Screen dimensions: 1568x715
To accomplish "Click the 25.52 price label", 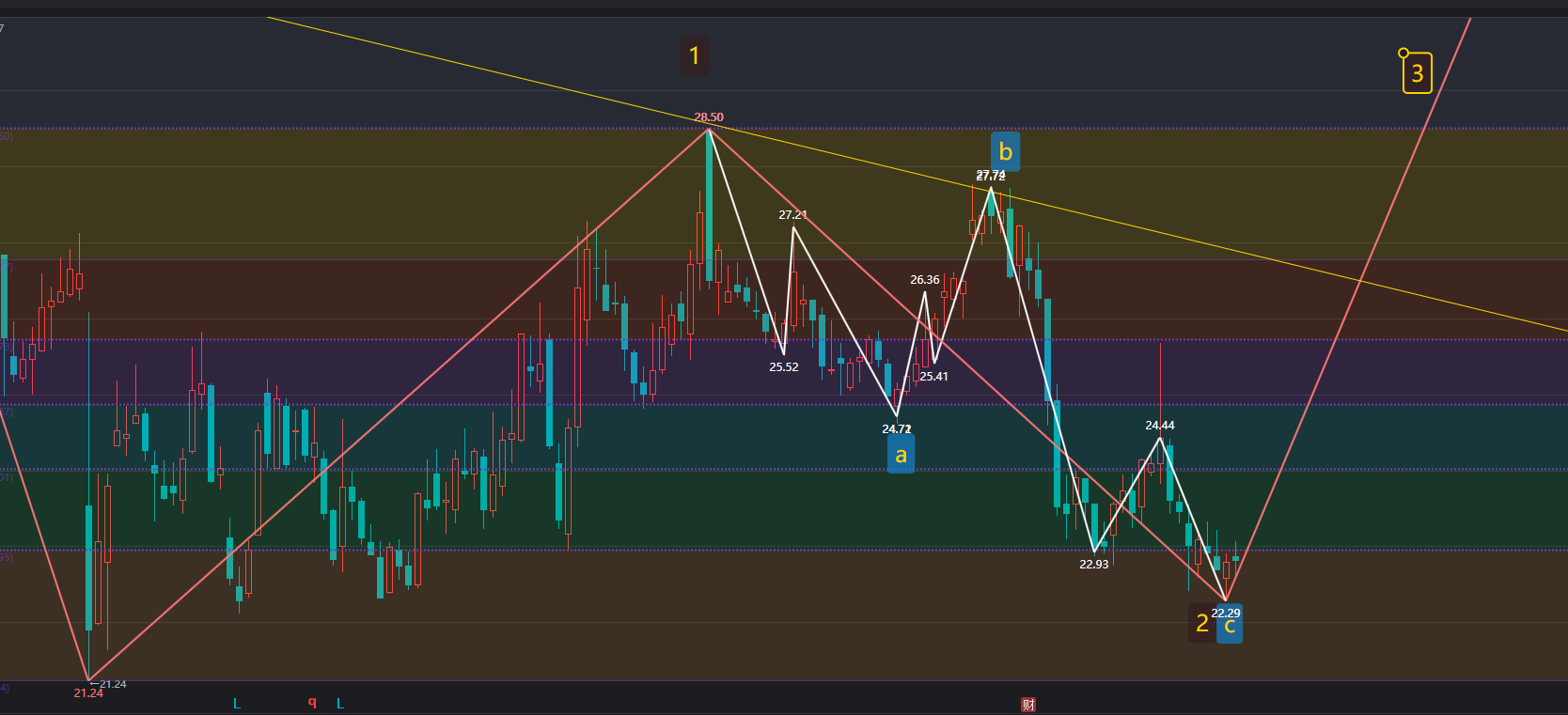I will tap(784, 367).
